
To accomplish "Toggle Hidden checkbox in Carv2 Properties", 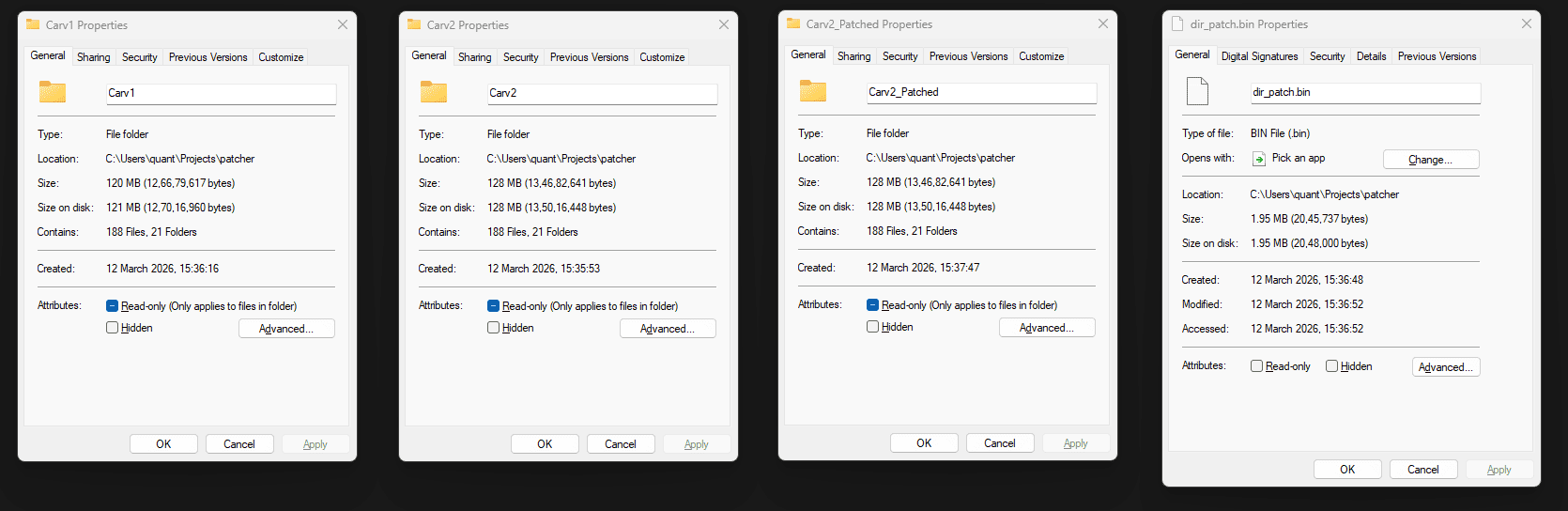I will tap(493, 328).
